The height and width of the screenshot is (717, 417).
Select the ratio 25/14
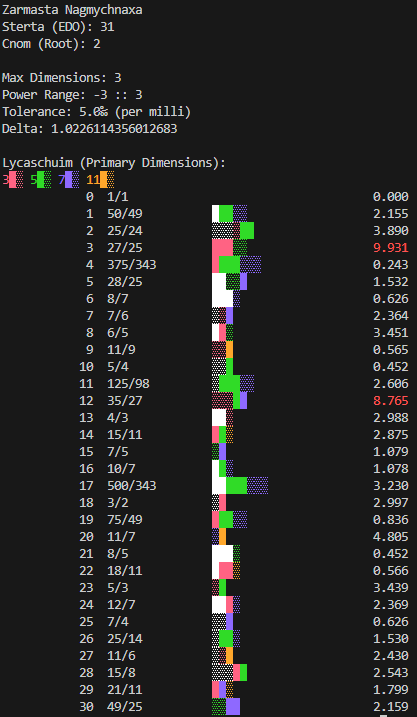tap(125, 639)
